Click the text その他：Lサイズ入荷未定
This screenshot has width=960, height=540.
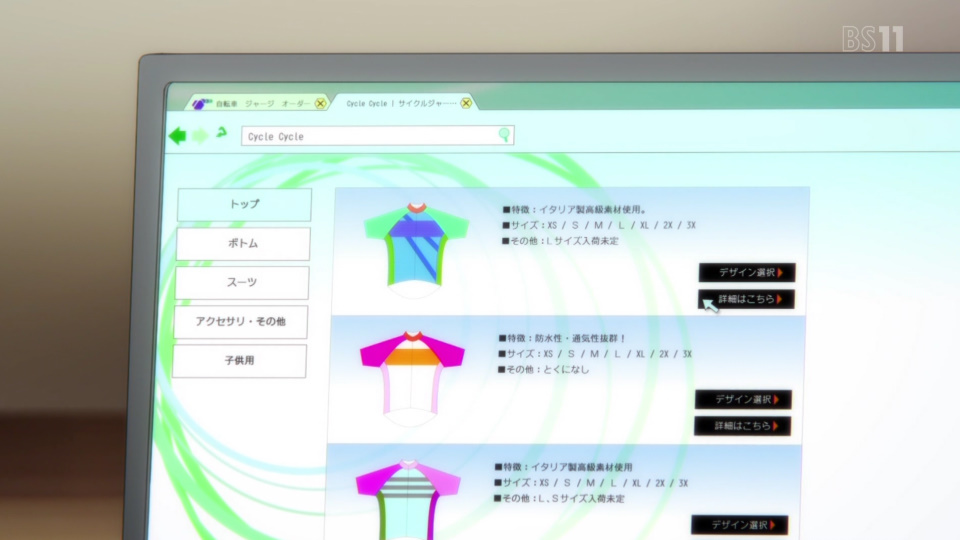click(x=560, y=241)
